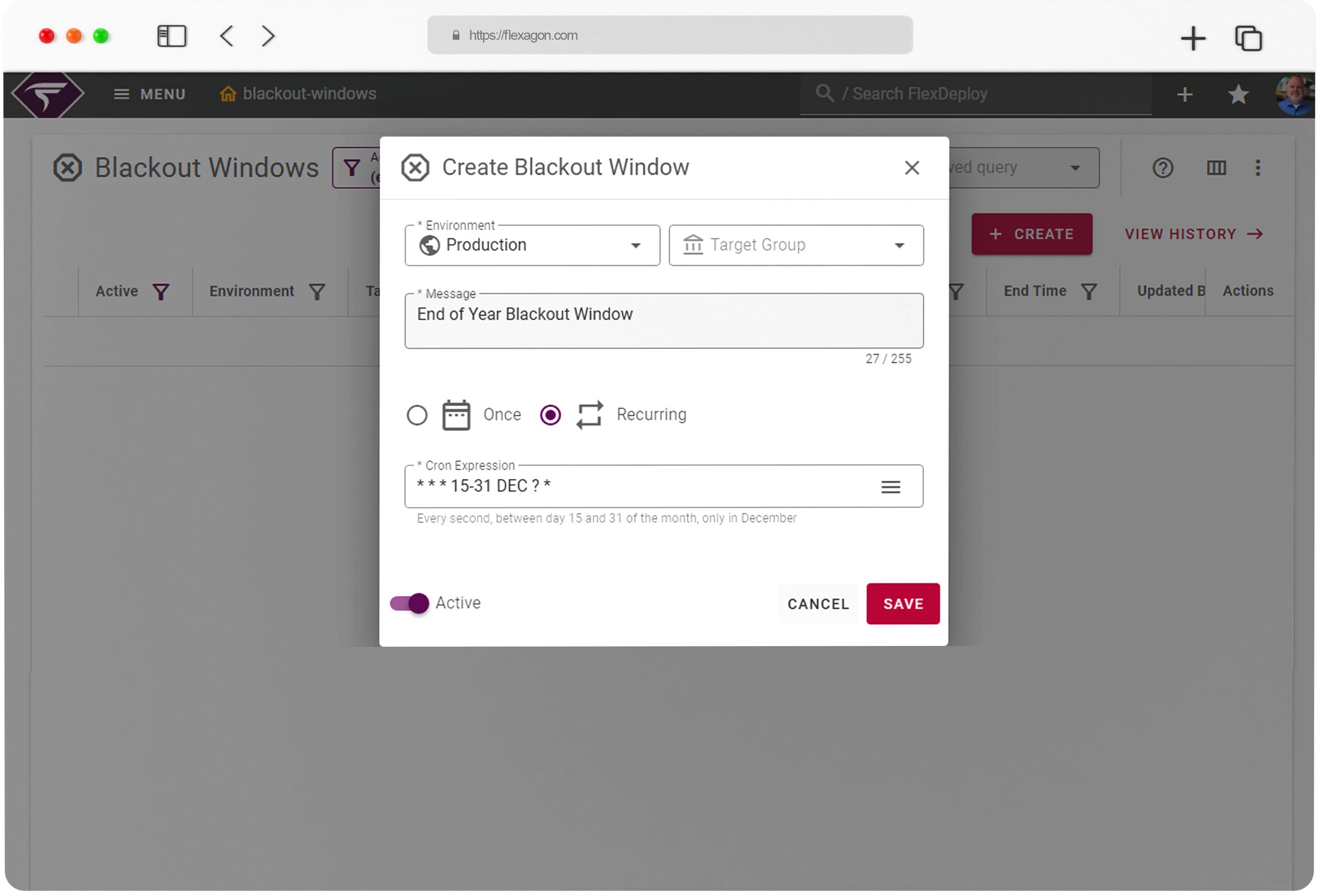Click the Recurring repeat-arrows icon
Image resolution: width=1319 pixels, height=896 pixels.
pyautogui.click(x=590, y=415)
